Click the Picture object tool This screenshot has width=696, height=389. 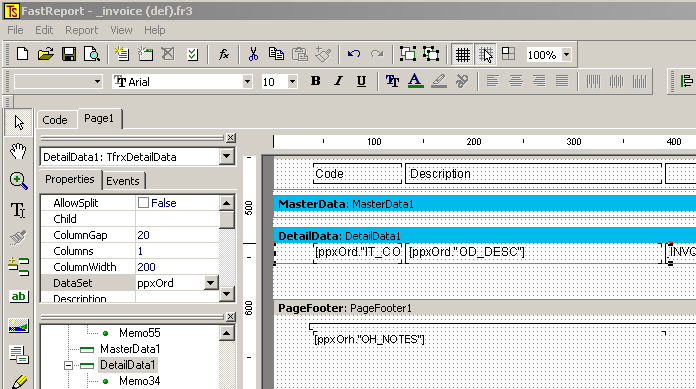click(x=18, y=325)
